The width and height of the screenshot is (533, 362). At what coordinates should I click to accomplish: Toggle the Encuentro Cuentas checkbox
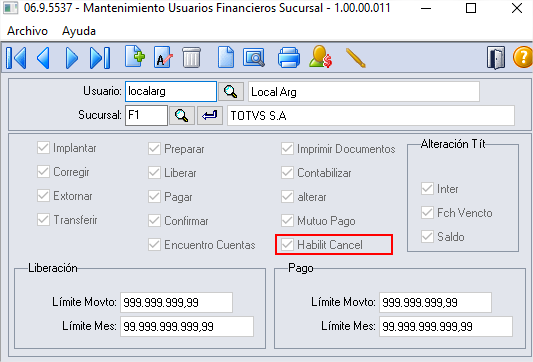click(x=154, y=244)
